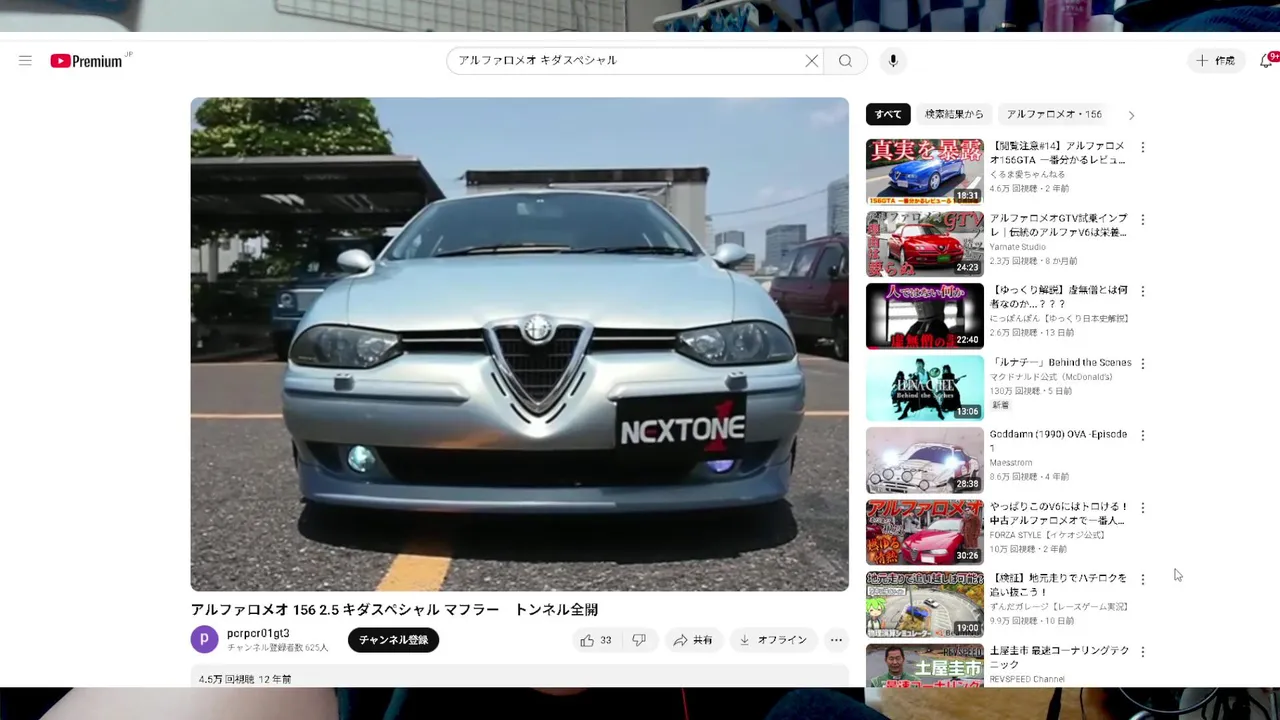Open 土屋圭市 cornering technique thumbnail
This screenshot has height=720, width=1280.
click(925, 665)
